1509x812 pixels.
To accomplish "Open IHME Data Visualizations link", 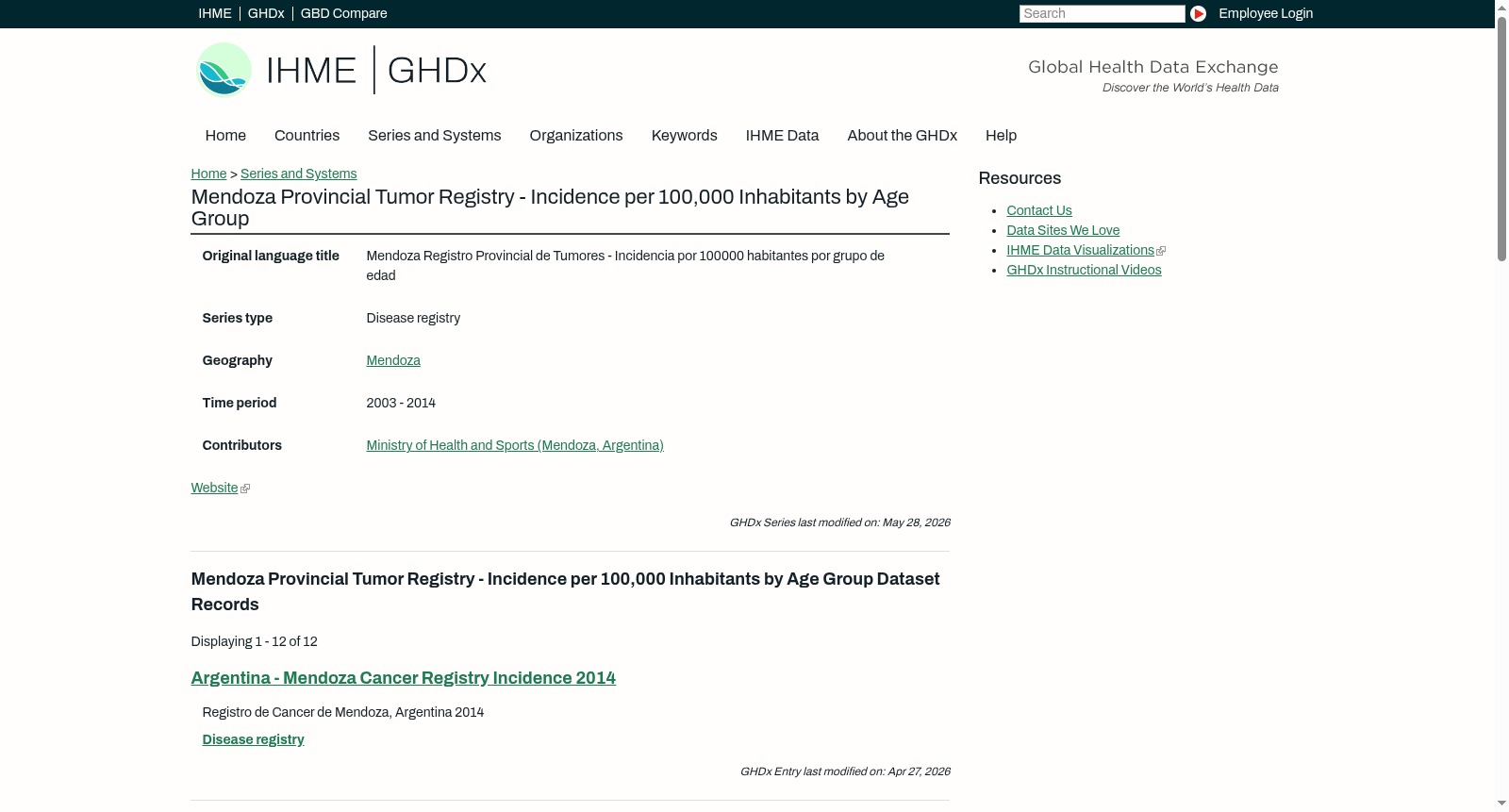I will click(x=1080, y=250).
